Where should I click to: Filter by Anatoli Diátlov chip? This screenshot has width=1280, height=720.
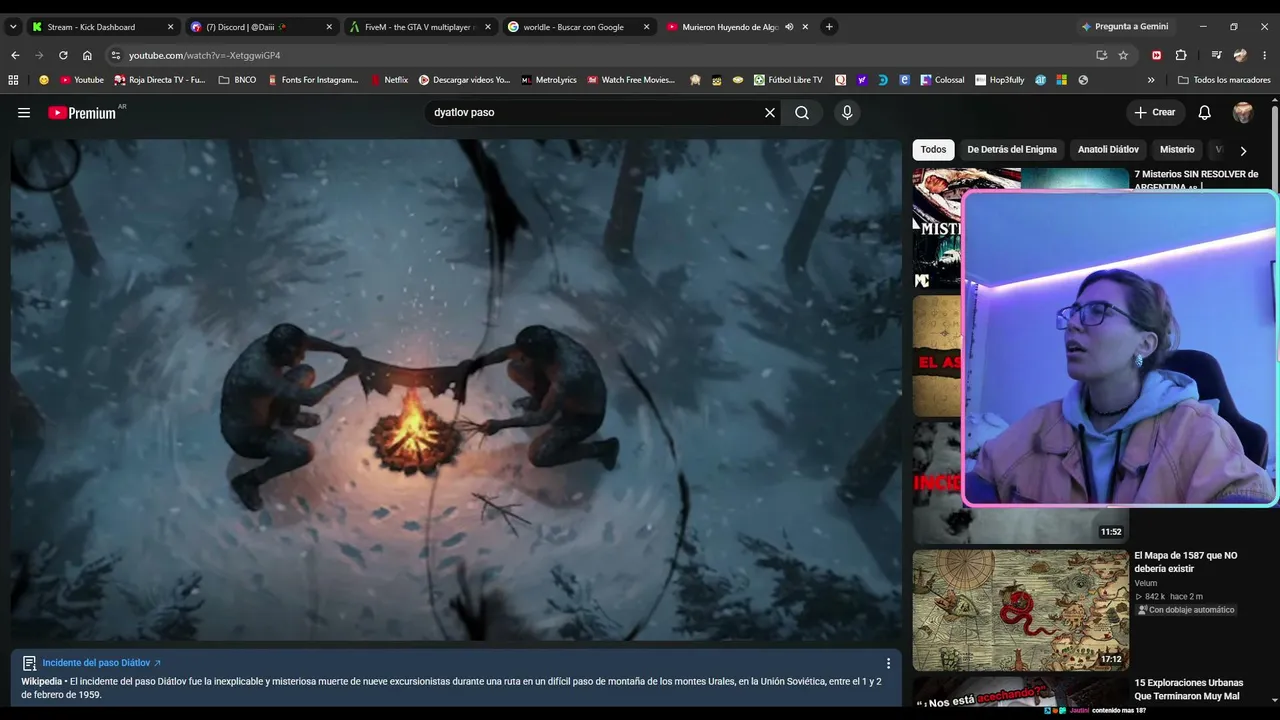1108,150
